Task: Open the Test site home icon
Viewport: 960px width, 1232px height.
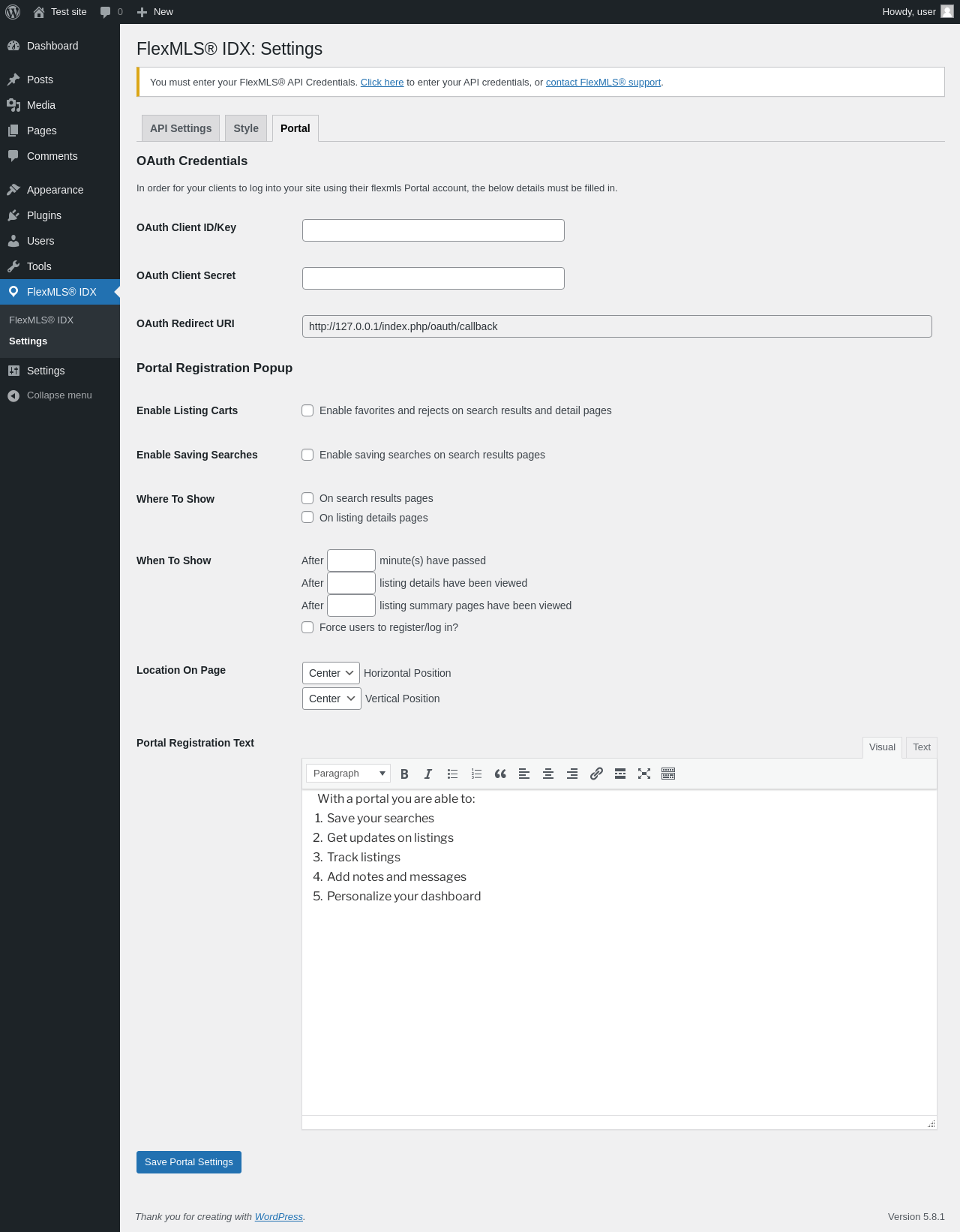Action: pyautogui.click(x=39, y=12)
